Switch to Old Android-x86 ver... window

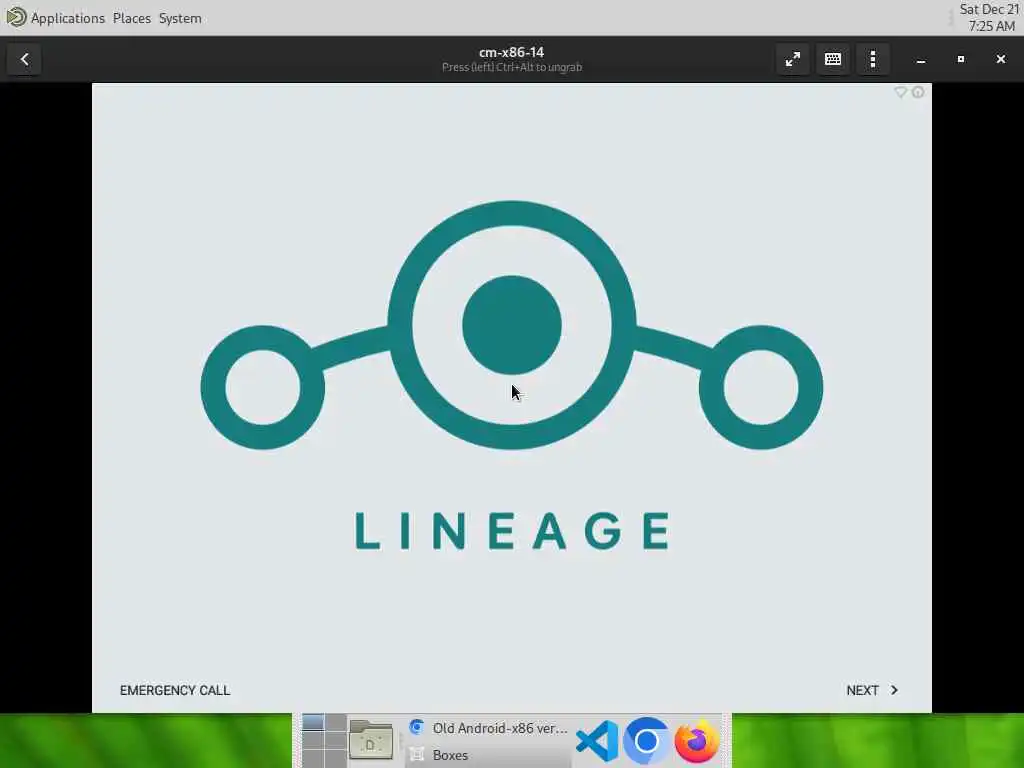point(488,728)
